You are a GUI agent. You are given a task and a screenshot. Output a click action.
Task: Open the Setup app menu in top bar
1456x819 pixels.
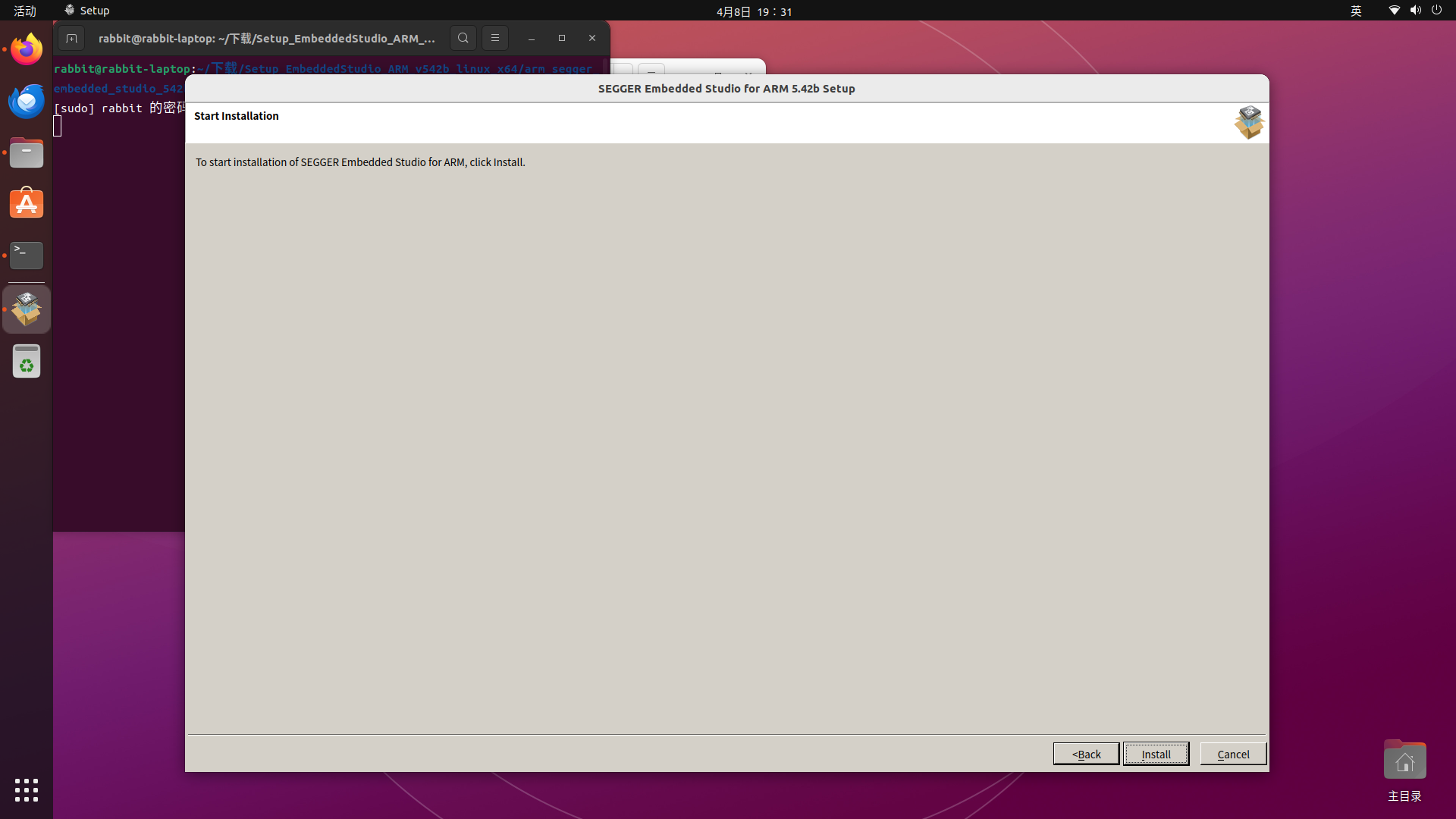(87, 11)
